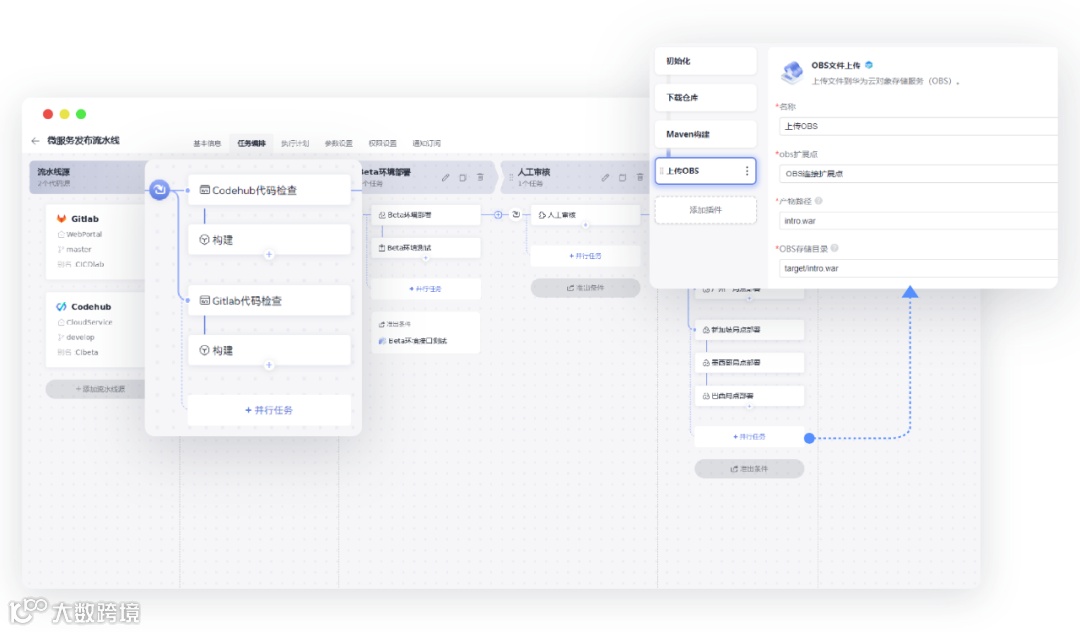Click the circular arrow icon before 人工审核 task
This screenshot has width=1080, height=632.
tap(516, 214)
